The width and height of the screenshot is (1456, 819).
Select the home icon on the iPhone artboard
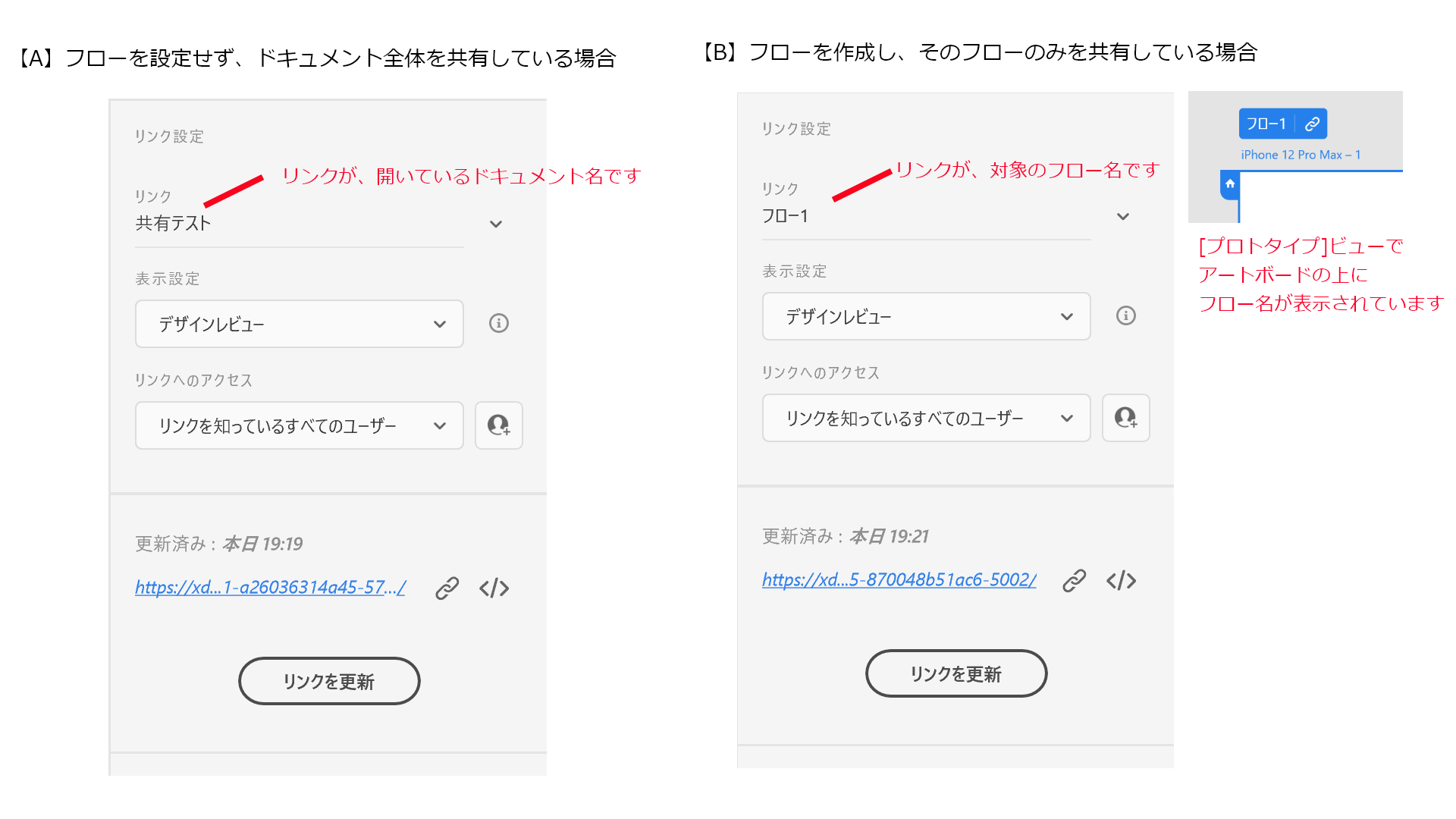coord(1230,184)
